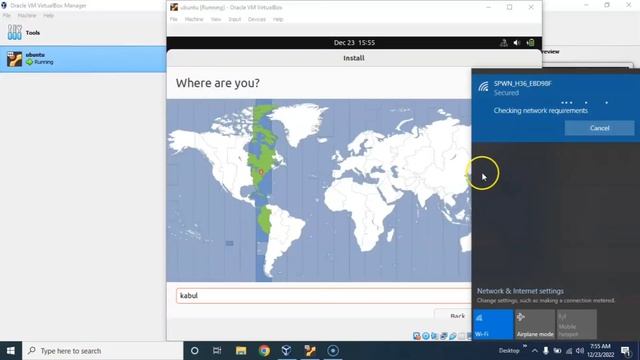
Task: Open File menu in VM window
Action: pos(173,19)
